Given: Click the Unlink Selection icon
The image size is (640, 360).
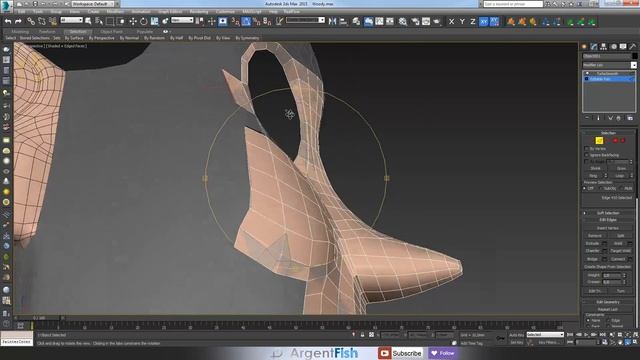Looking at the screenshot, I should tap(42, 21).
